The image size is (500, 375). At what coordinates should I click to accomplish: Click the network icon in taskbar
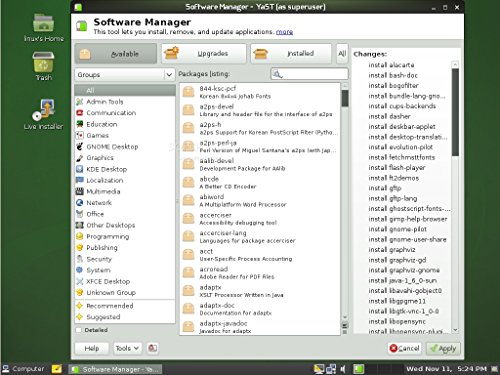pos(331,369)
